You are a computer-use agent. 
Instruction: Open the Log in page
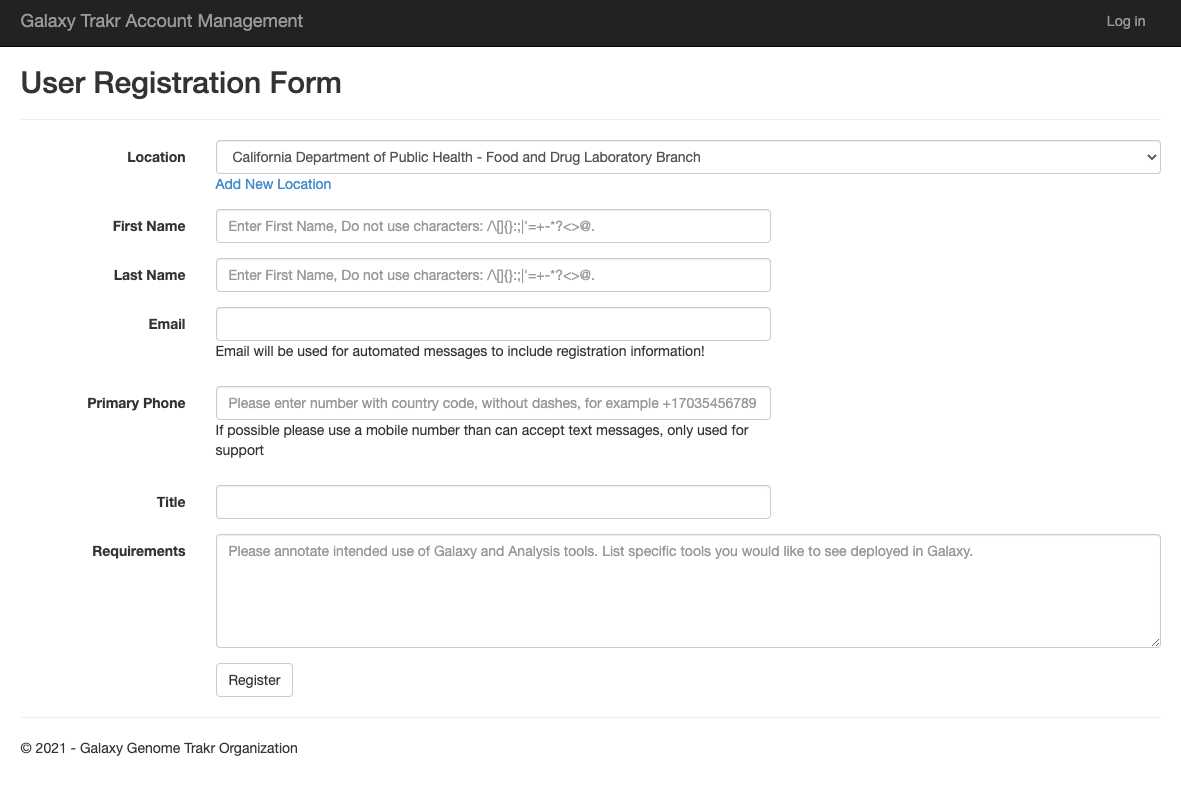[x=1125, y=21]
